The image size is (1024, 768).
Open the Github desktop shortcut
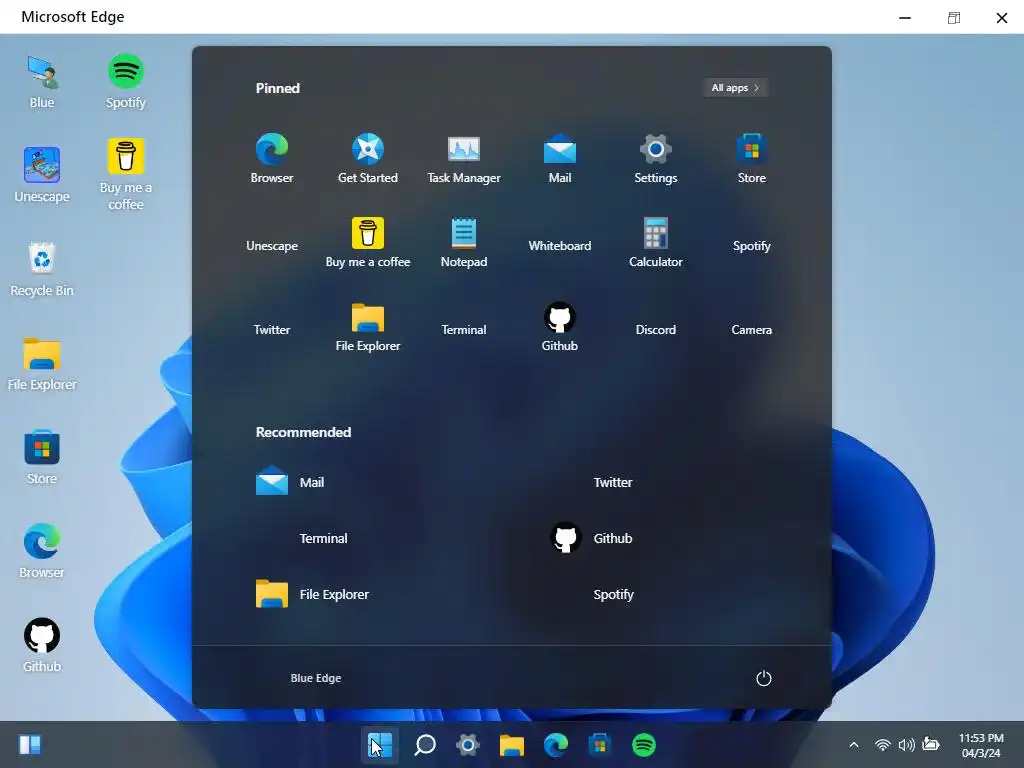point(42,645)
